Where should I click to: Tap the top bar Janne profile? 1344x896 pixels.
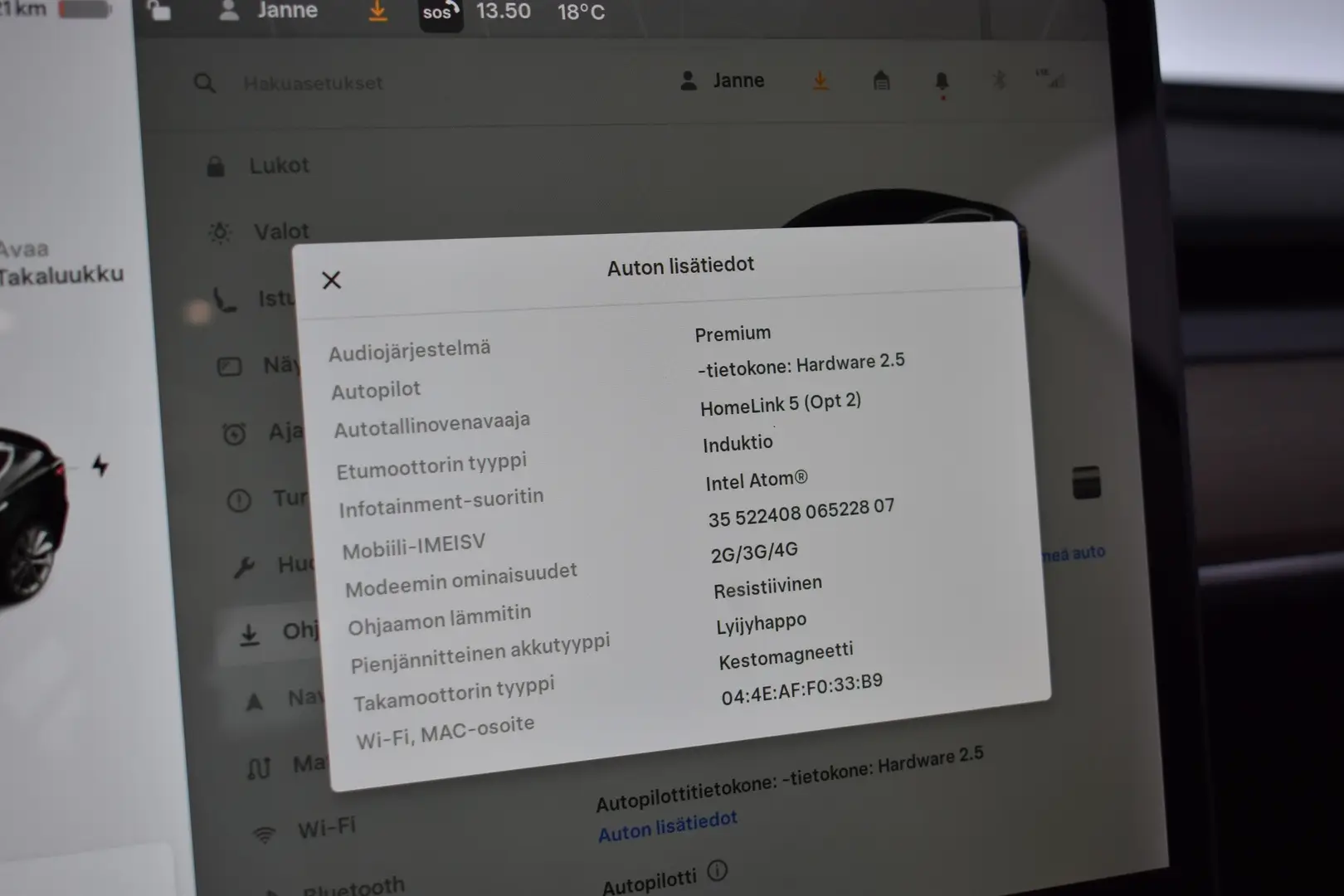pyautogui.click(x=268, y=11)
